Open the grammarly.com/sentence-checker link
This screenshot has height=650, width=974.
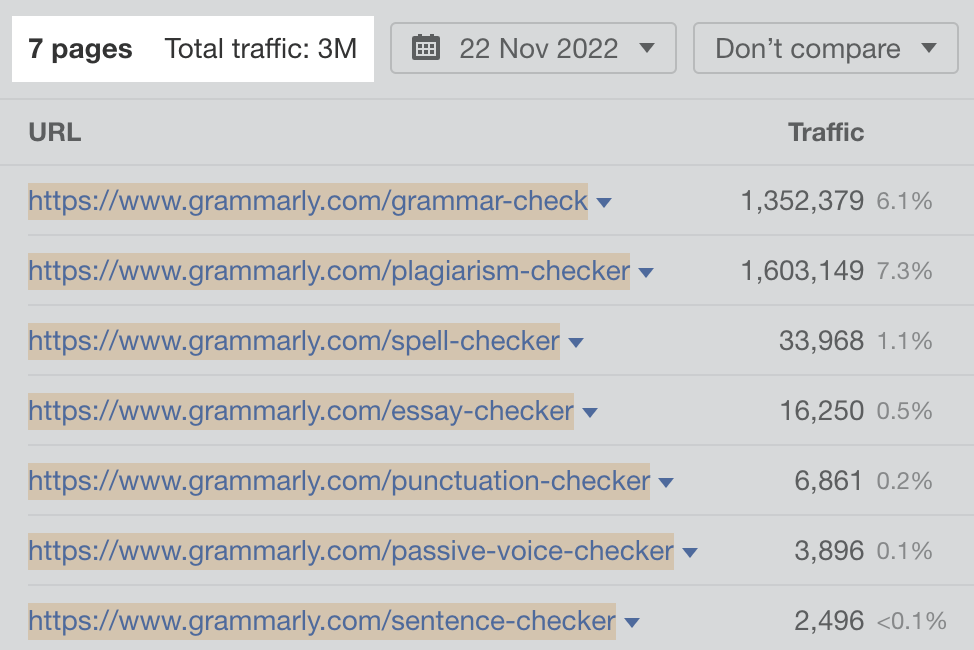coord(319,621)
